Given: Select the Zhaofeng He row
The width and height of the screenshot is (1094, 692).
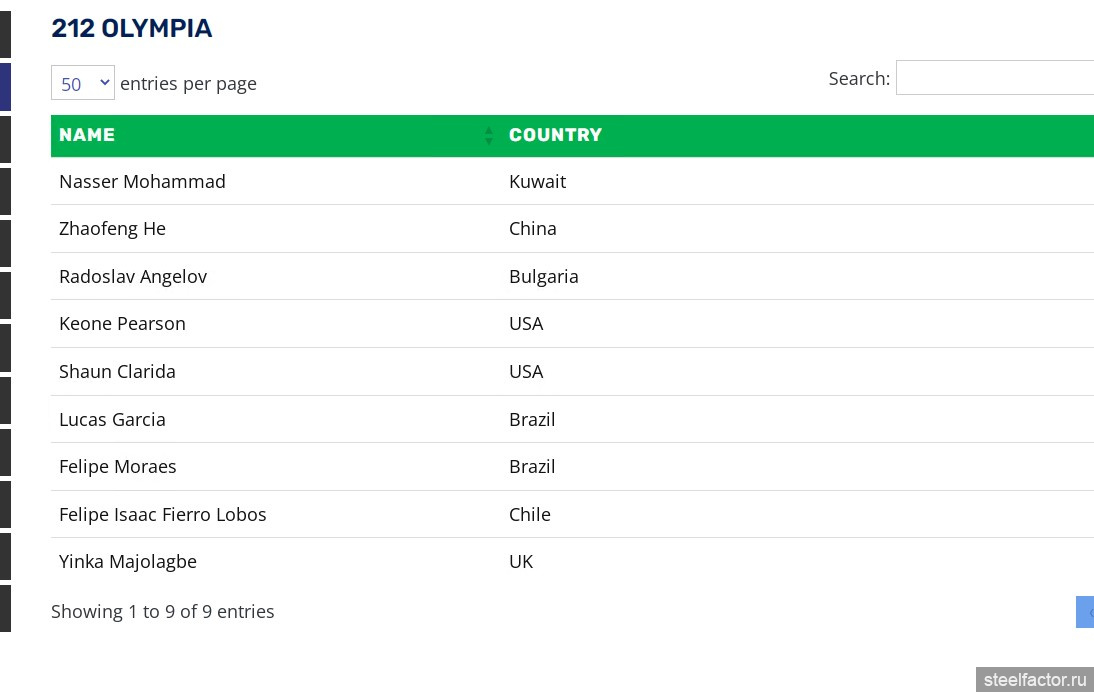Looking at the screenshot, I should click(112, 229).
